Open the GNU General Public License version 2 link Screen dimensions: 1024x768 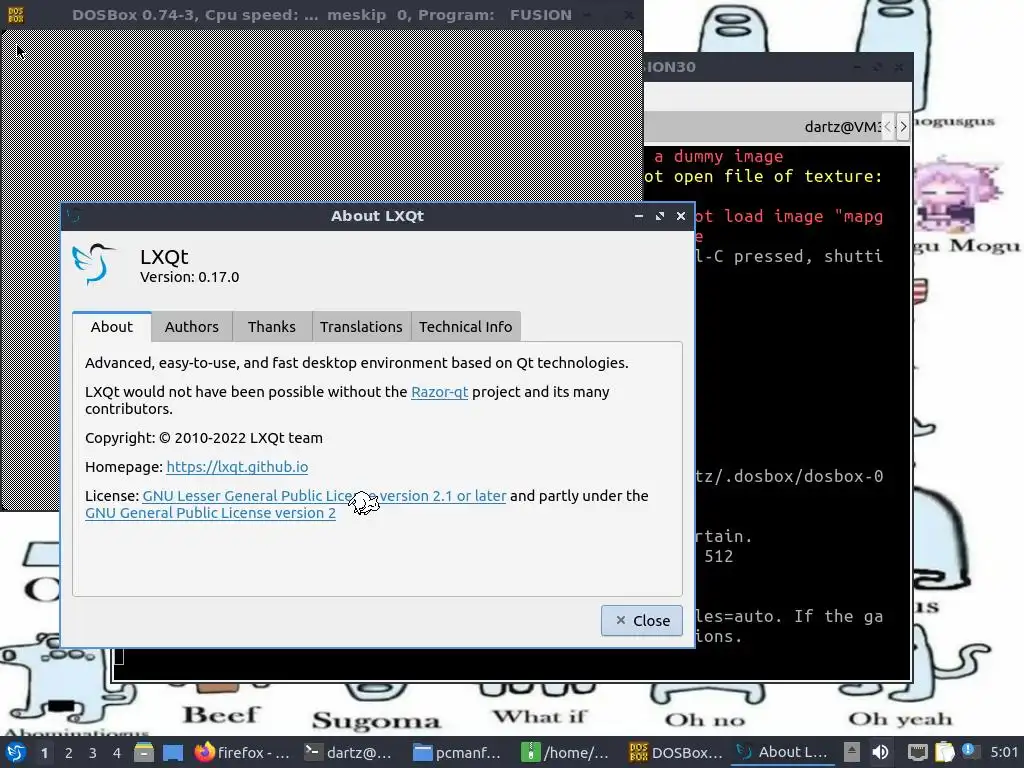[x=210, y=513]
